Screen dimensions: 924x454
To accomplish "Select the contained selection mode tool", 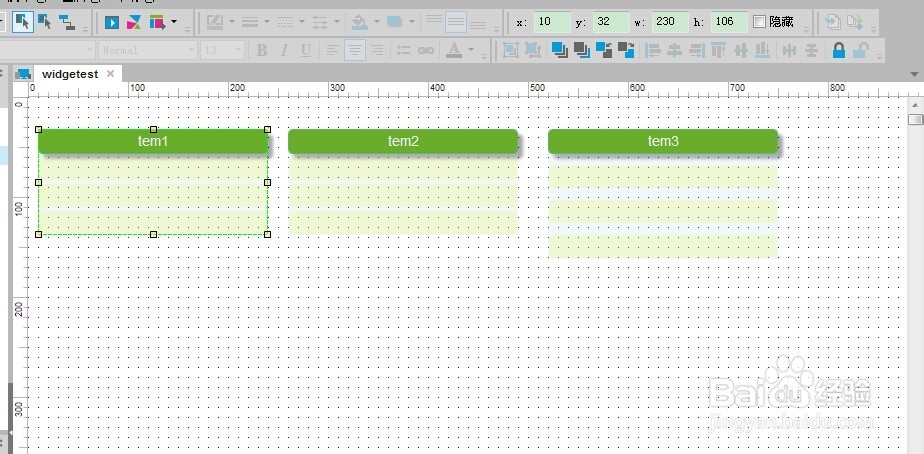I will pyautogui.click(x=45, y=22).
